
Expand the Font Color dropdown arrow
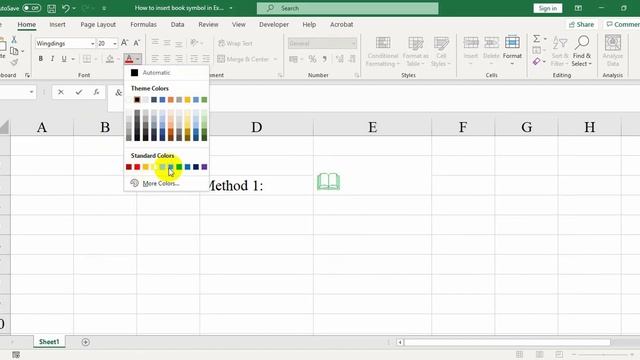(x=138, y=59)
